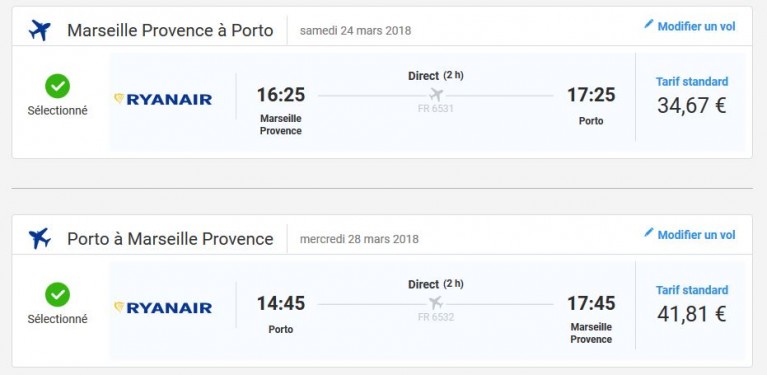
Task: Click the pencil icon for outbound flight
Action: tap(649, 24)
